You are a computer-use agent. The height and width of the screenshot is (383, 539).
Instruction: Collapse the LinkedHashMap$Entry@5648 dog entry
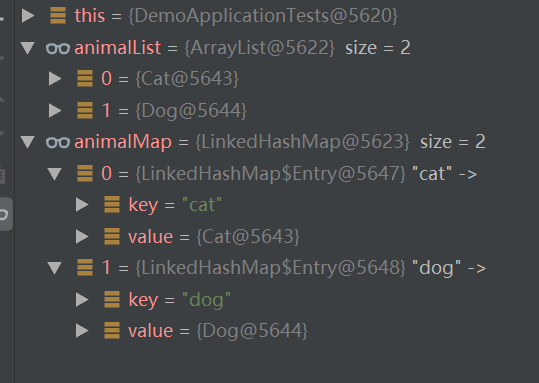pyautogui.click(x=55, y=268)
